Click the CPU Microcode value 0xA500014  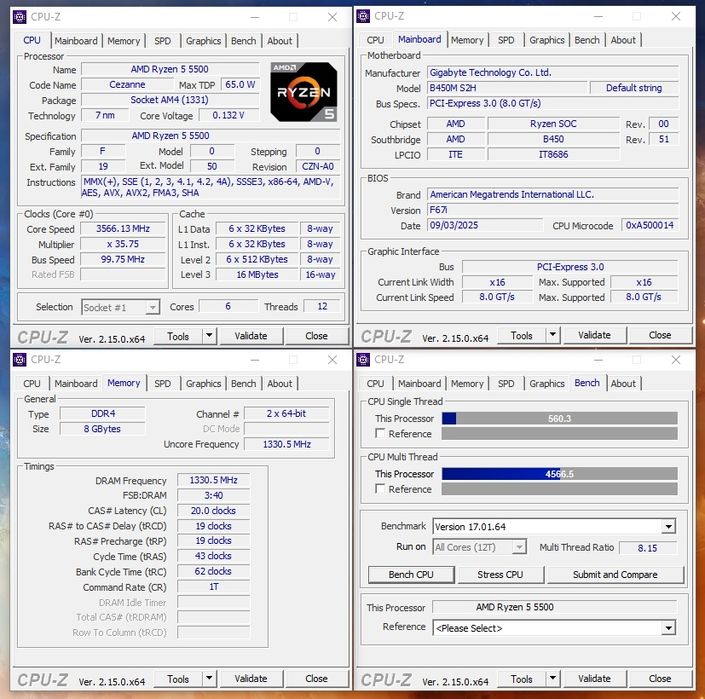click(x=650, y=225)
